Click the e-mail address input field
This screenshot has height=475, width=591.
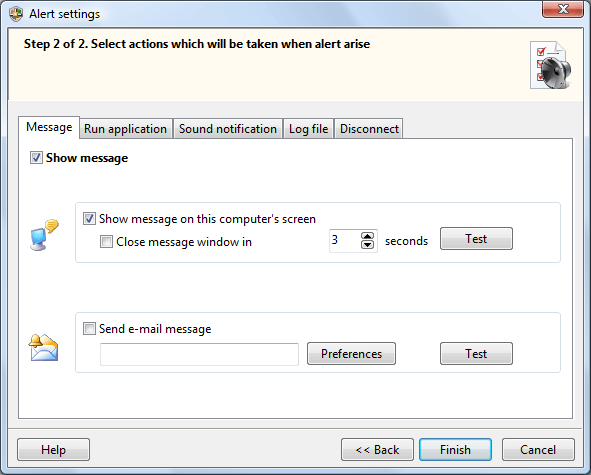pos(199,354)
